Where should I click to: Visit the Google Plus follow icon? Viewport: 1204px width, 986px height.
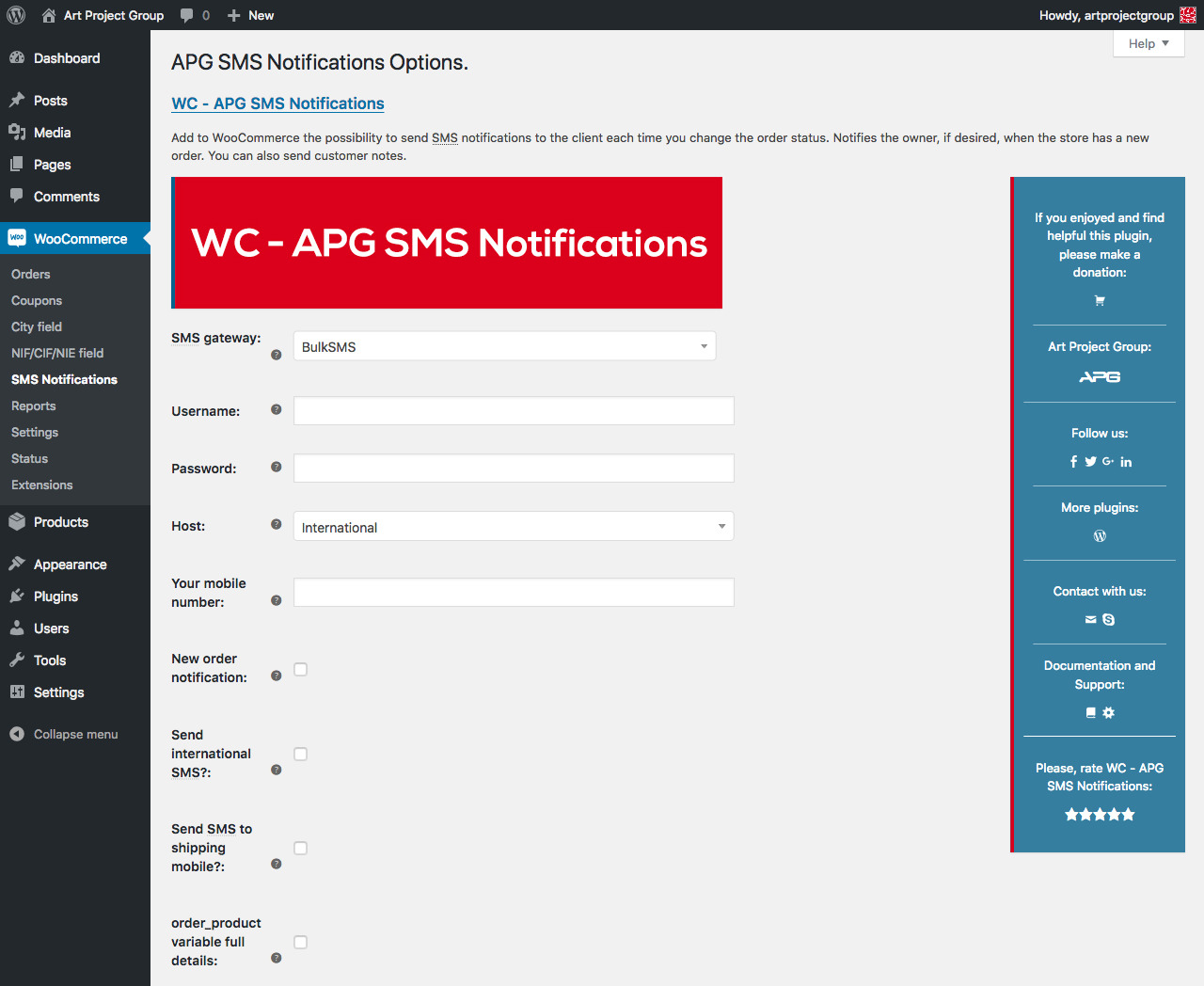[x=1108, y=462]
